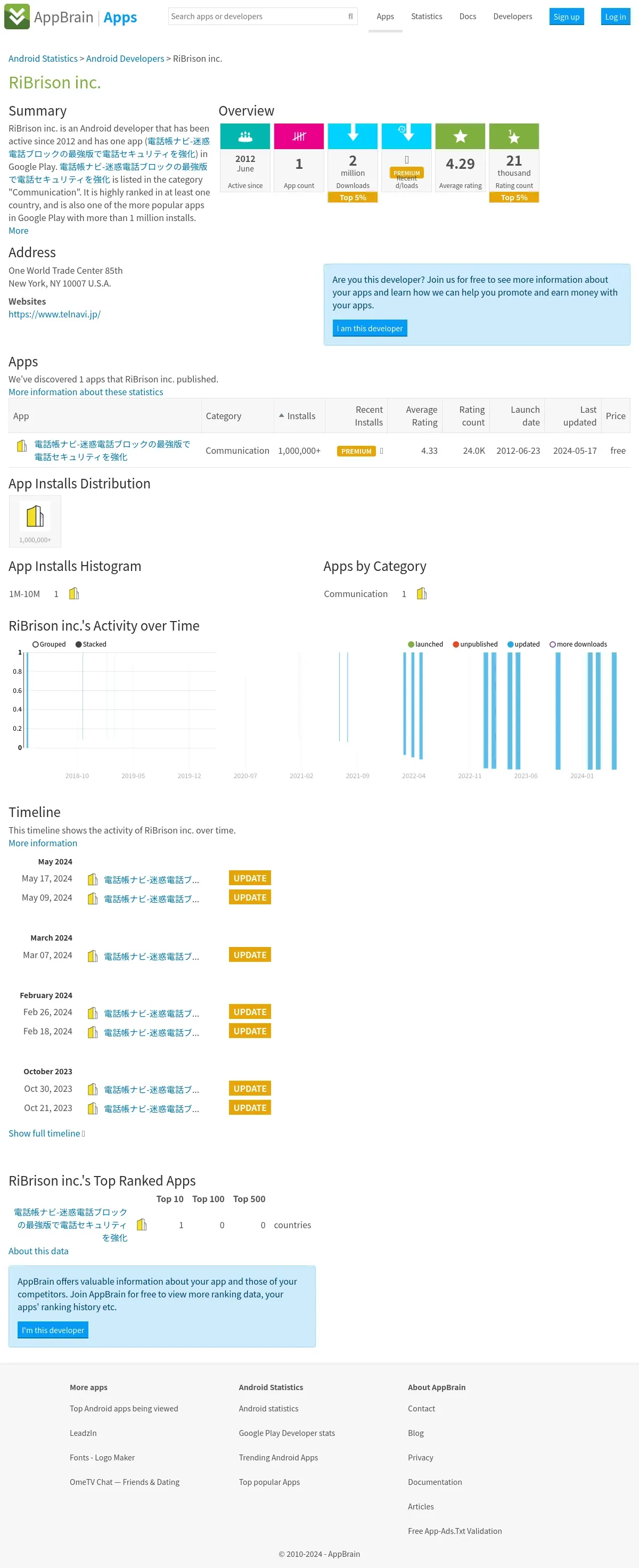This screenshot has width=639, height=1568.
Task: Click the Rating count star icon tile
Action: tap(514, 136)
